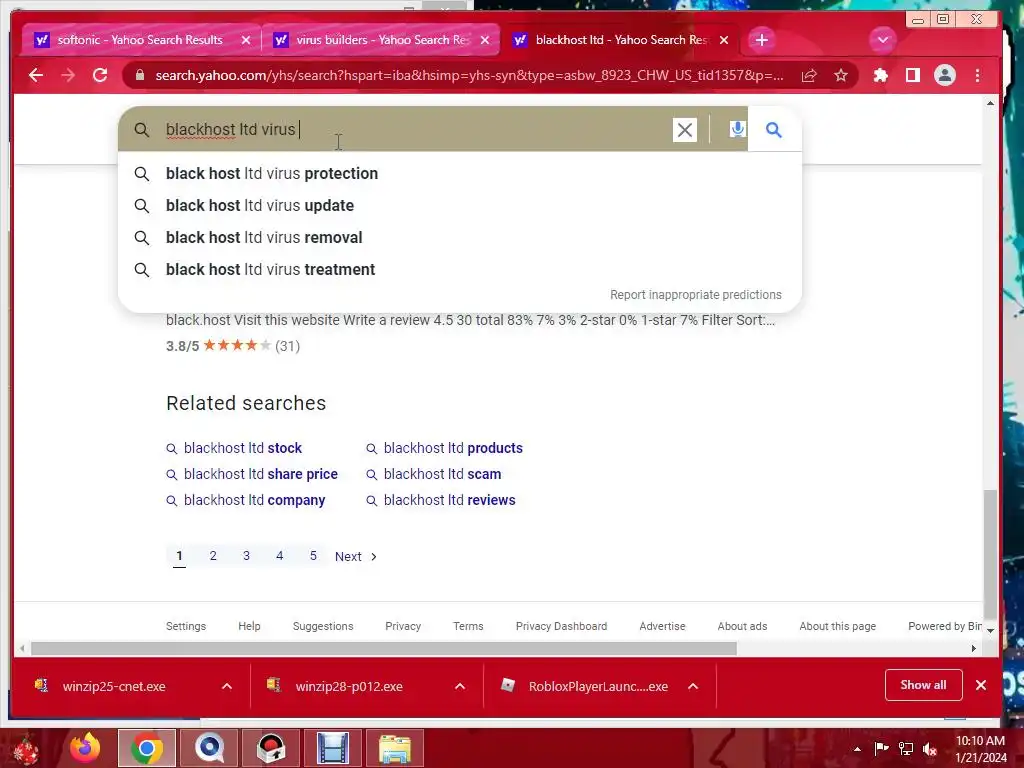Open related search blackhost ltd company
The image size is (1024, 768).
254,500
